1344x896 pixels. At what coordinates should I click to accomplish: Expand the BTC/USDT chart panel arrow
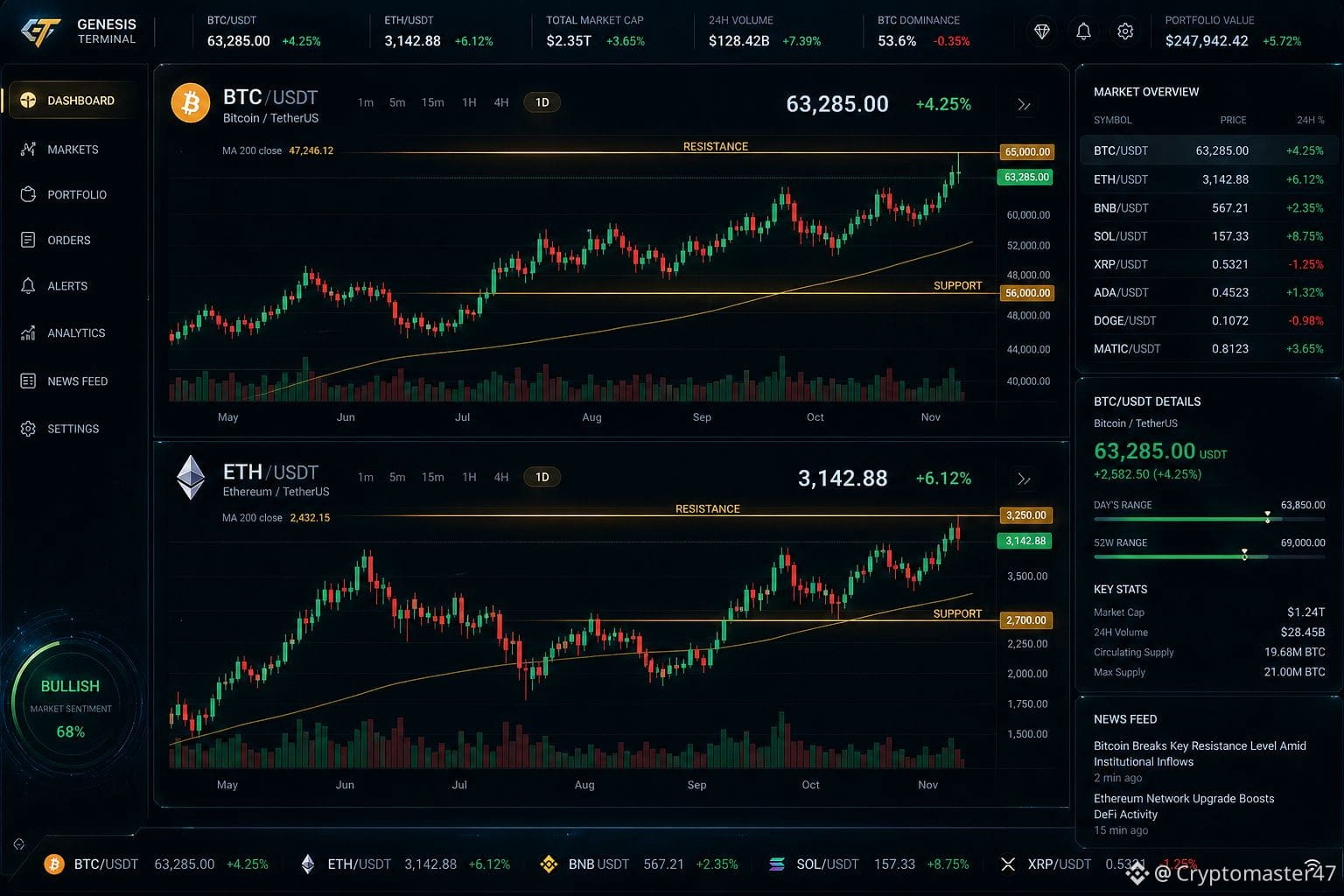[x=1024, y=105]
